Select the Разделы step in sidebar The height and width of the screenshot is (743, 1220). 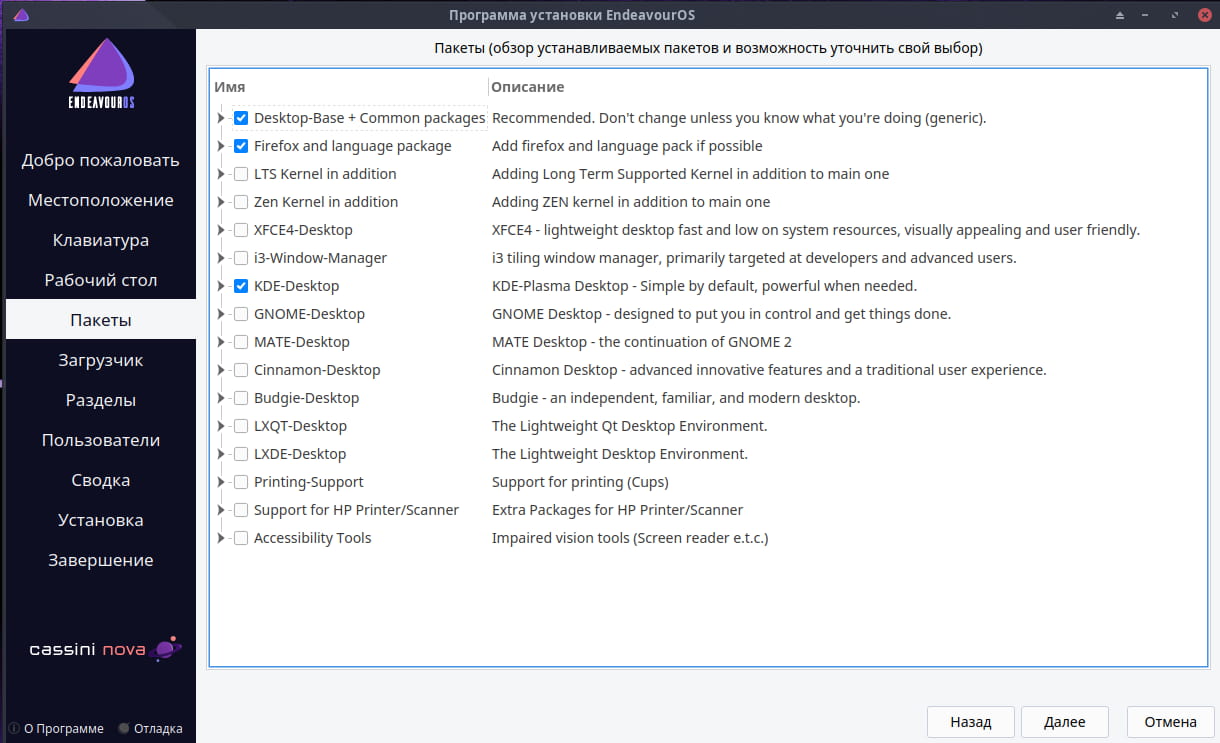[x=100, y=400]
